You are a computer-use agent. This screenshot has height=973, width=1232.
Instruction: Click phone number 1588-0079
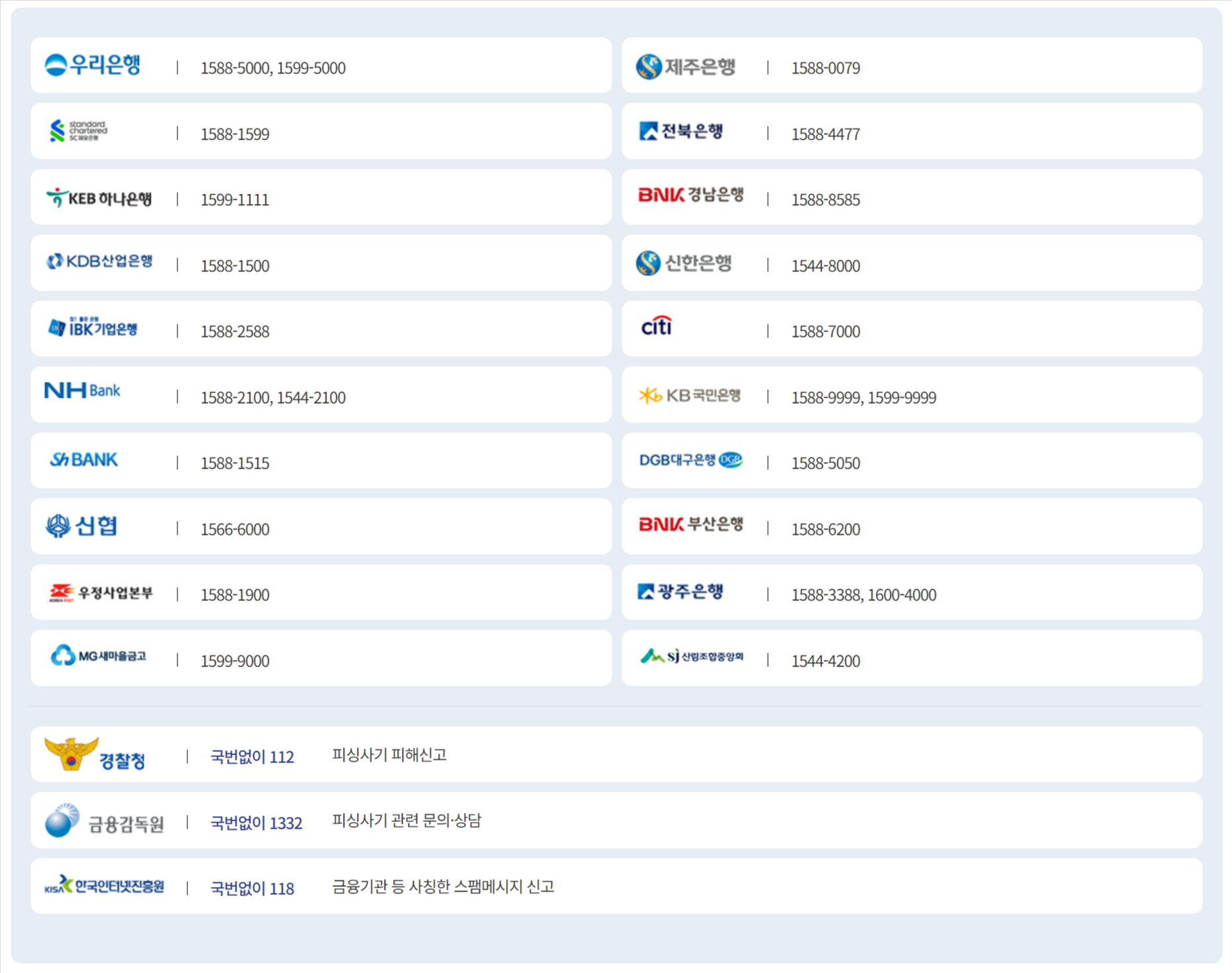click(x=826, y=68)
